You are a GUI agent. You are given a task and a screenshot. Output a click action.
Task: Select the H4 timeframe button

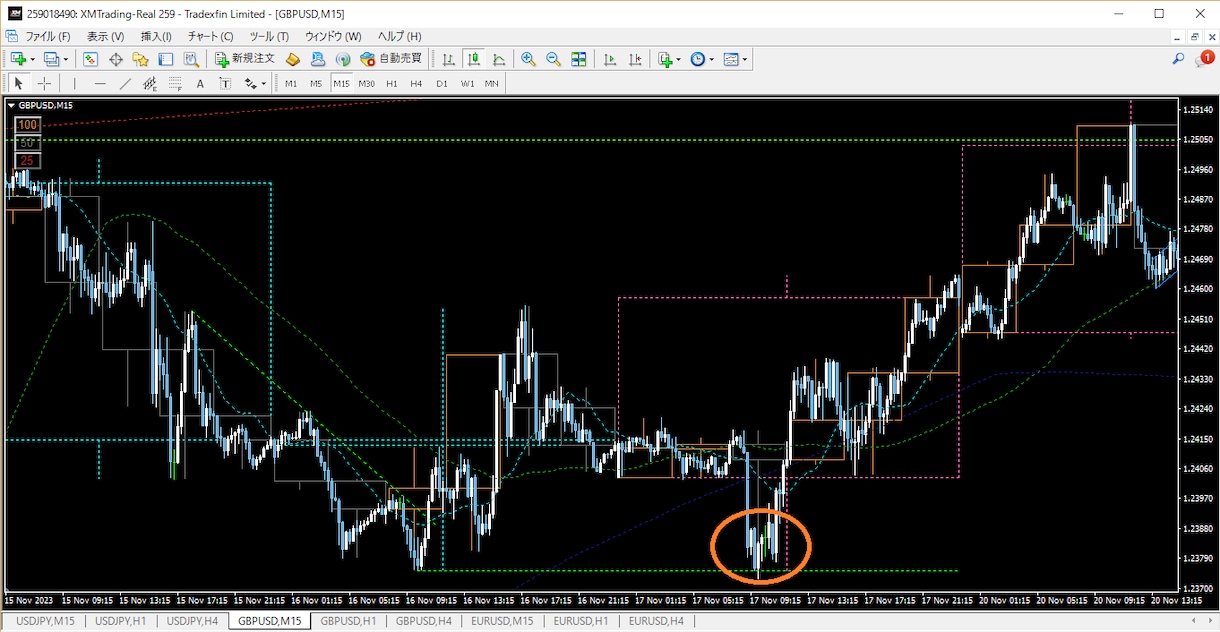coord(416,84)
